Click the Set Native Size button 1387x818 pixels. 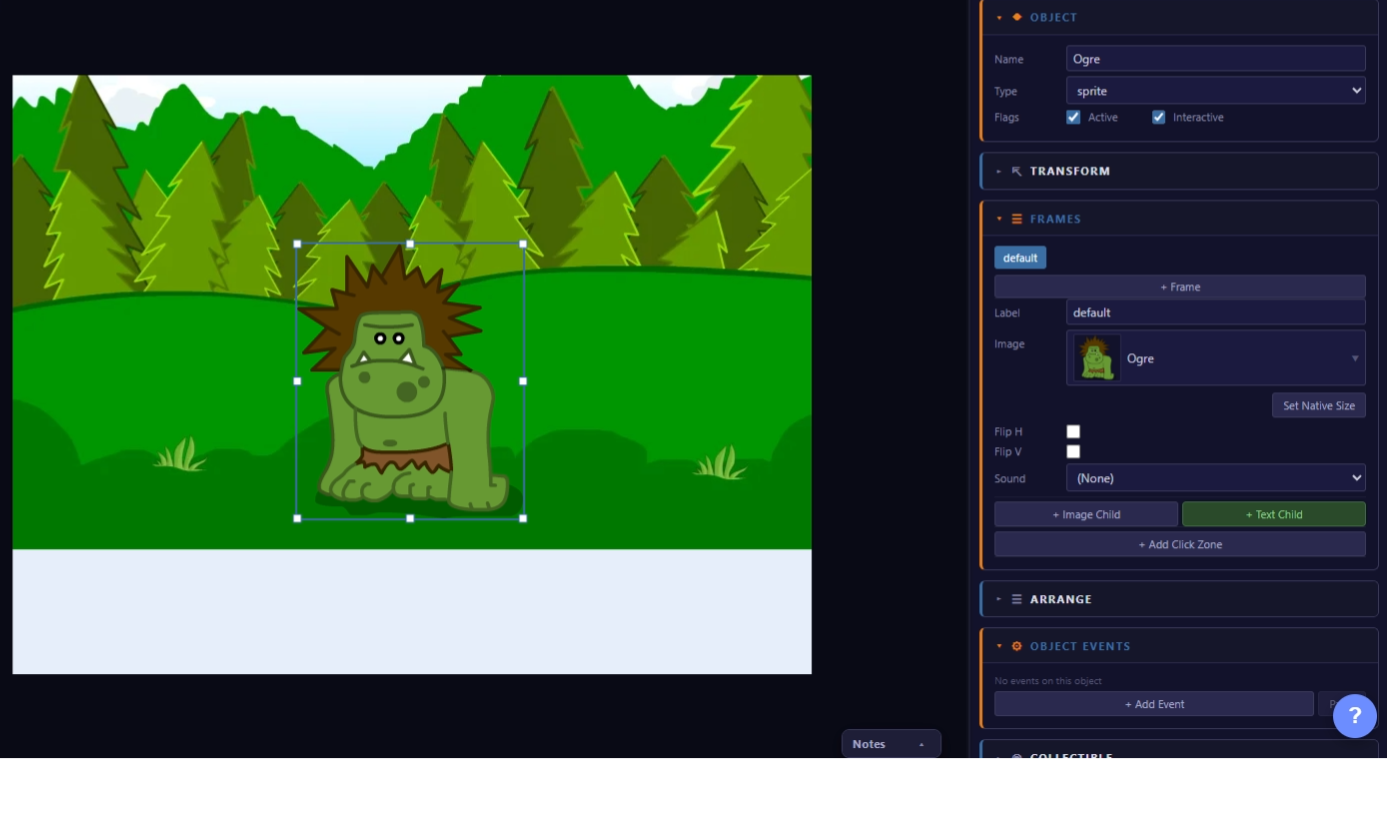pyautogui.click(x=1318, y=405)
